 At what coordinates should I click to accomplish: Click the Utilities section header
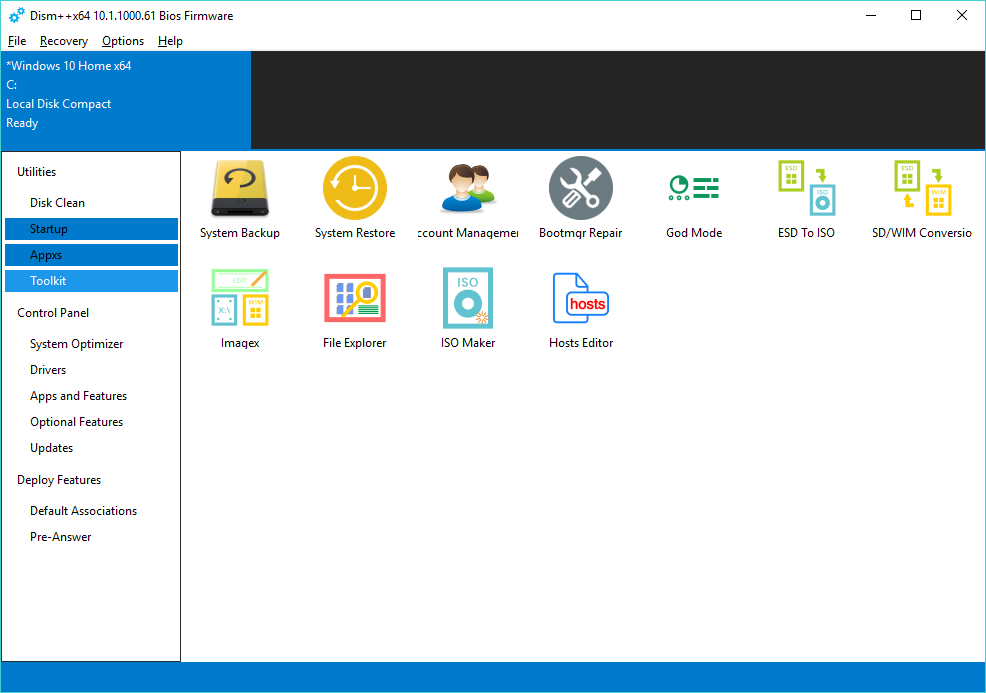coord(36,172)
